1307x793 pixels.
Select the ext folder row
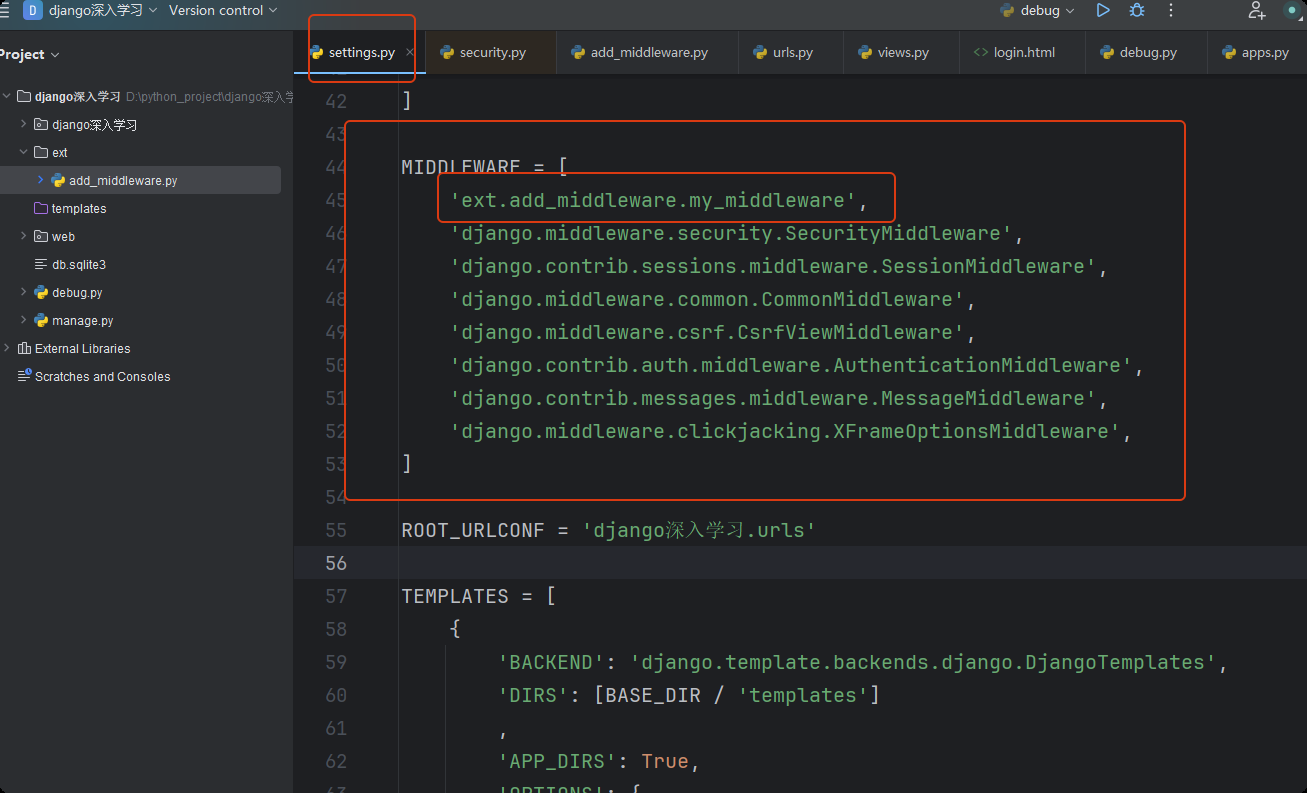coord(140,153)
